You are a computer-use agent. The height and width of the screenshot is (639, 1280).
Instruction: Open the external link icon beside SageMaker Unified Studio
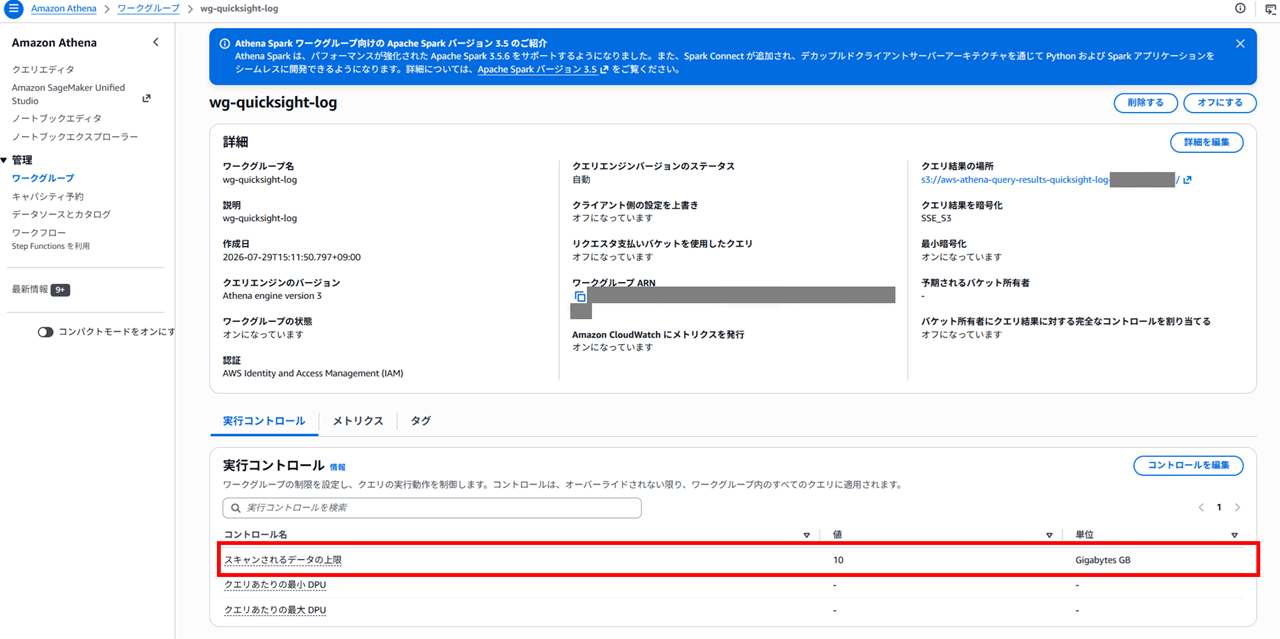click(146, 98)
